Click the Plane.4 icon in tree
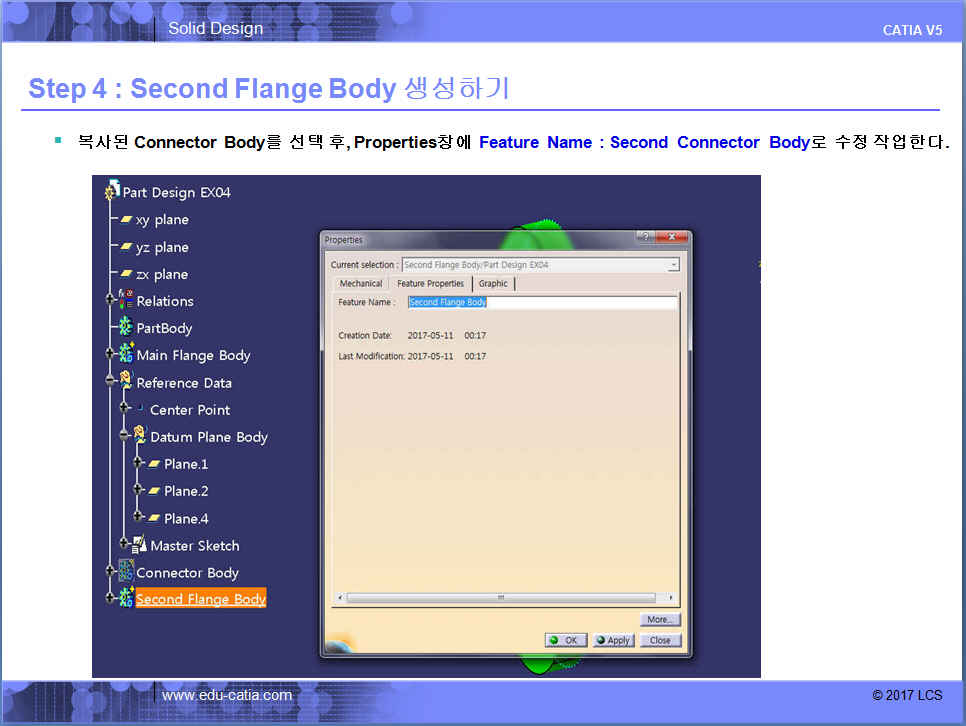 [x=154, y=519]
